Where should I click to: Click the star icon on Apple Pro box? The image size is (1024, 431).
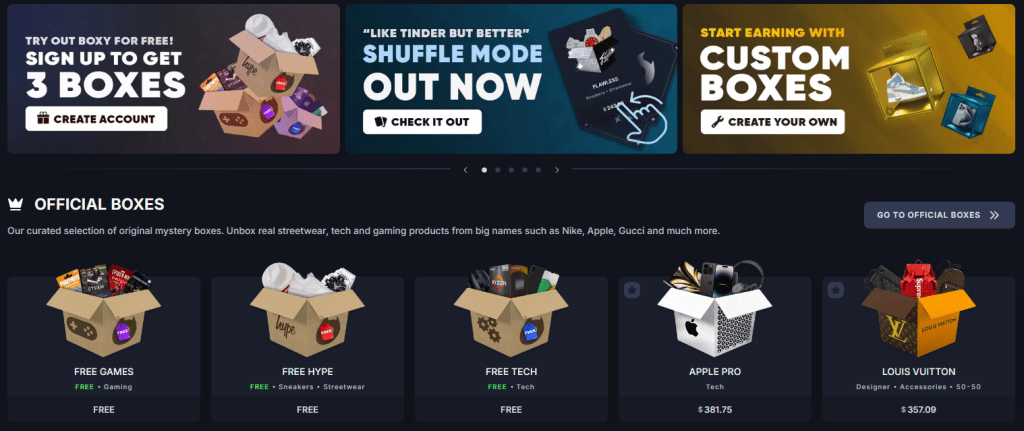pyautogui.click(x=632, y=290)
